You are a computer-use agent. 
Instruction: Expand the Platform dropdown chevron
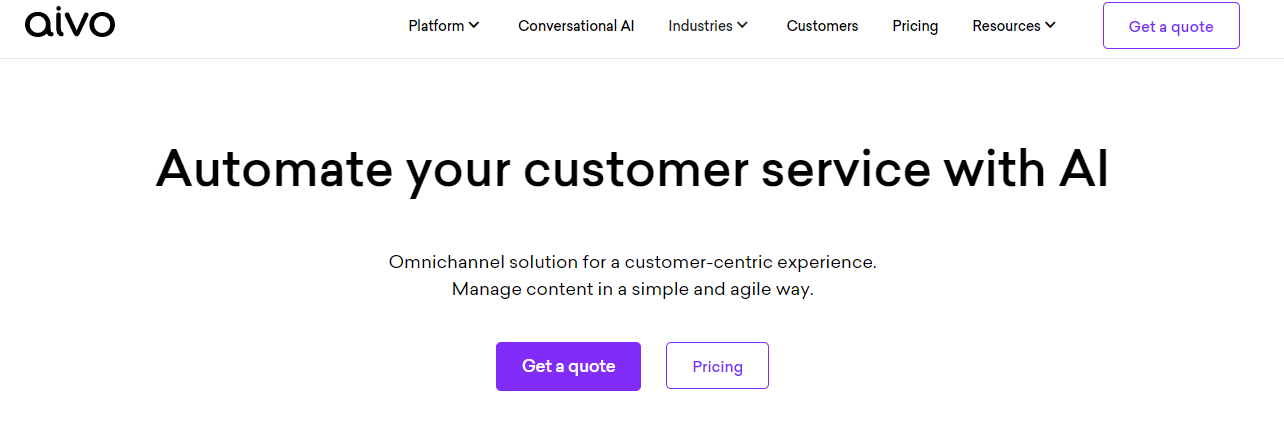pyautogui.click(x=474, y=25)
